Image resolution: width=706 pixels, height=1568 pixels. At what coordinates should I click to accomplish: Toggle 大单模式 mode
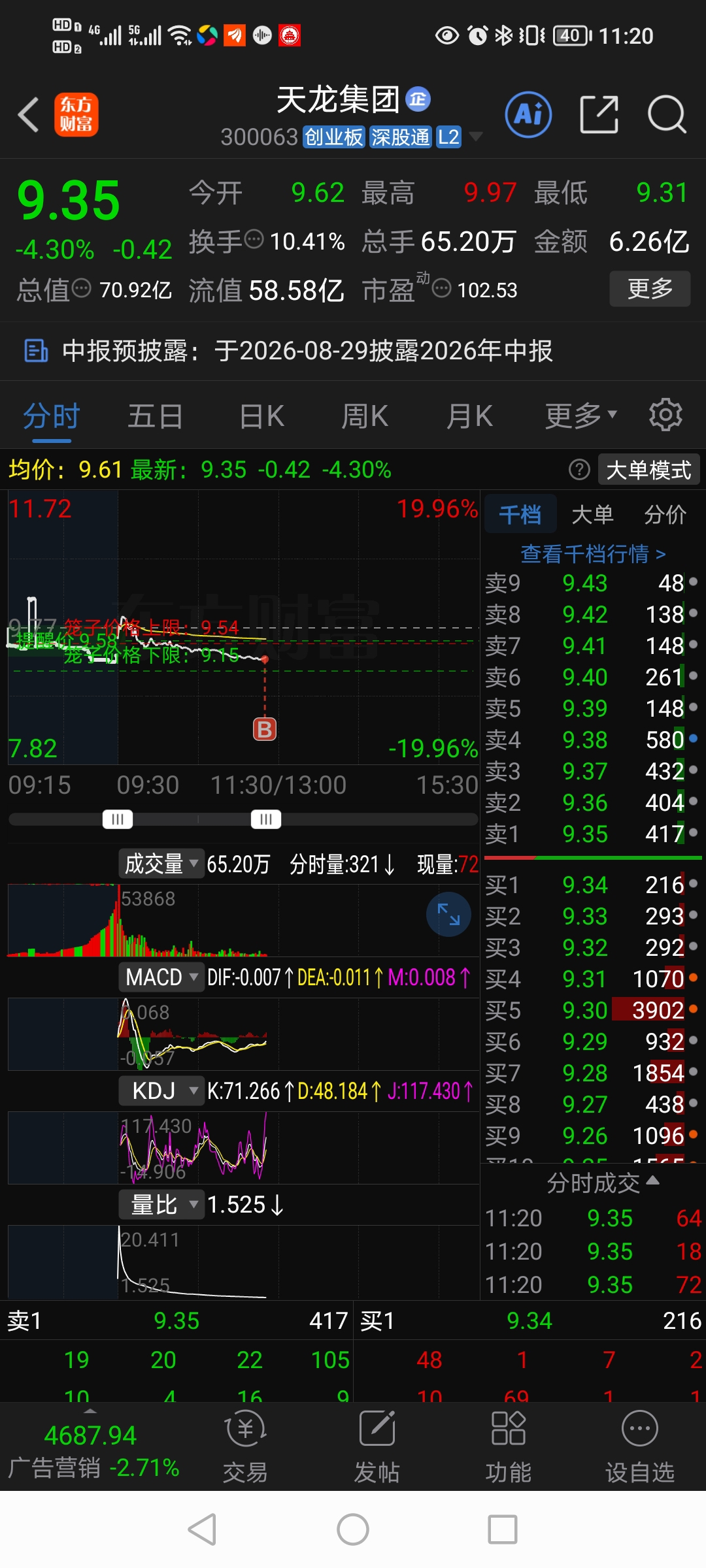pyautogui.click(x=648, y=470)
